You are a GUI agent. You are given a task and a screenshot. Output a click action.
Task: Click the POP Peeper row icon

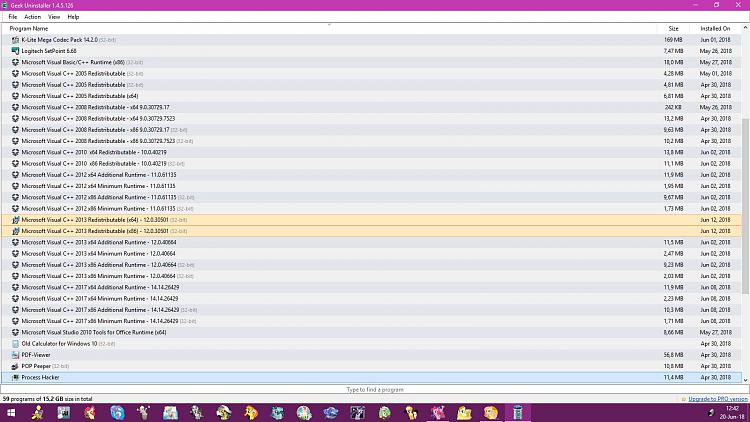pos(15,366)
